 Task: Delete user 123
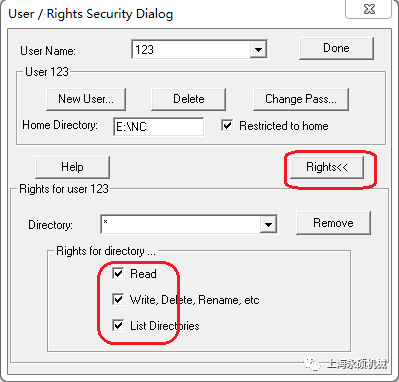click(x=189, y=99)
